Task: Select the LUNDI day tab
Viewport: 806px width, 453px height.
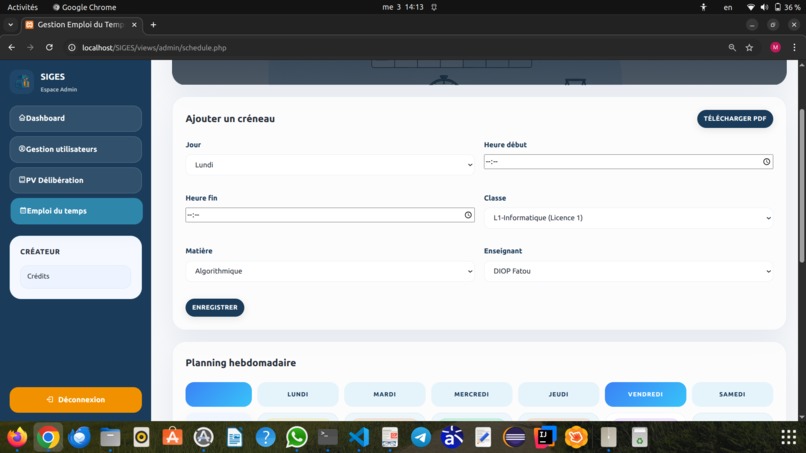Action: click(298, 394)
